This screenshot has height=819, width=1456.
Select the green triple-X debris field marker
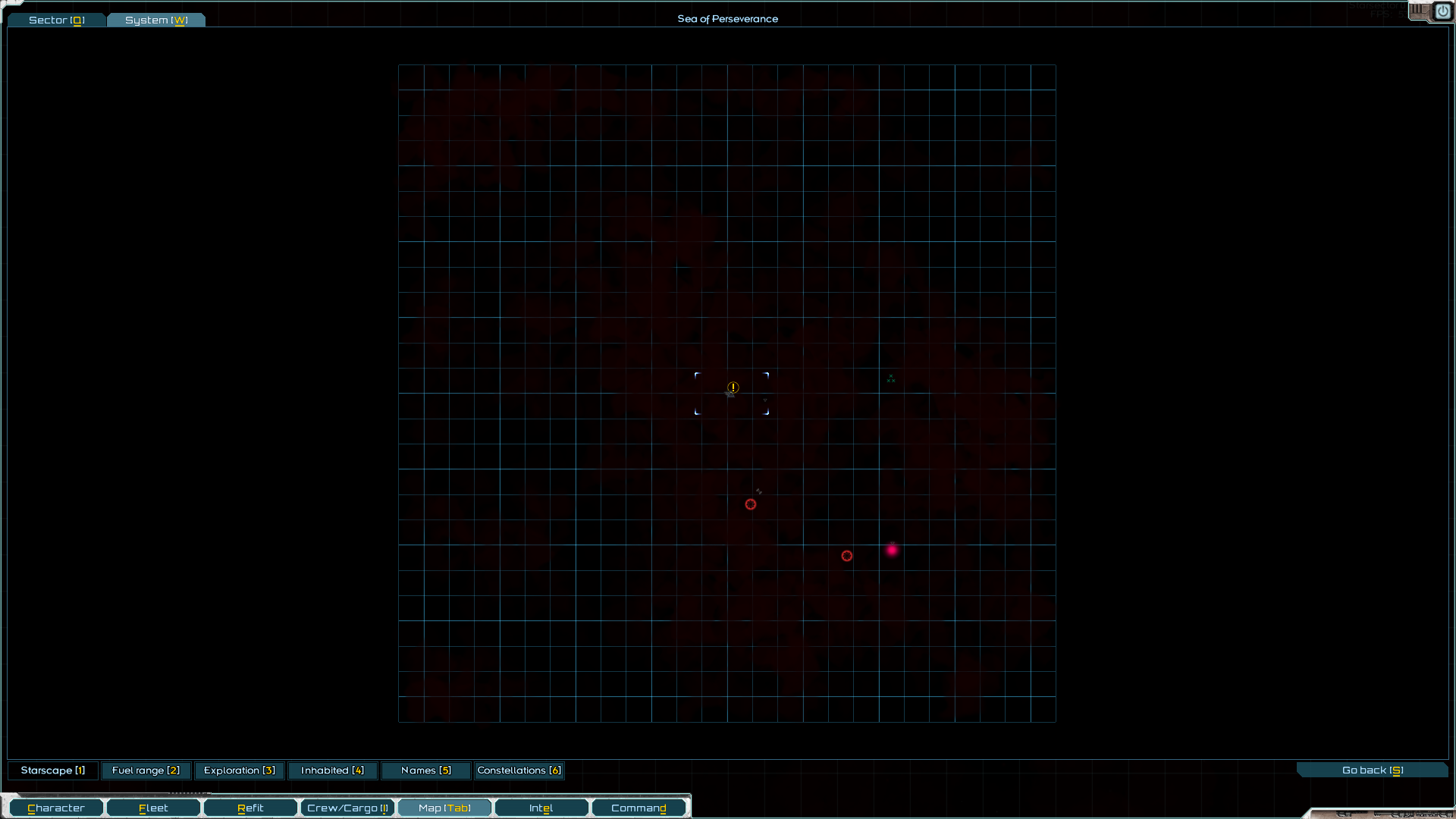pyautogui.click(x=891, y=378)
